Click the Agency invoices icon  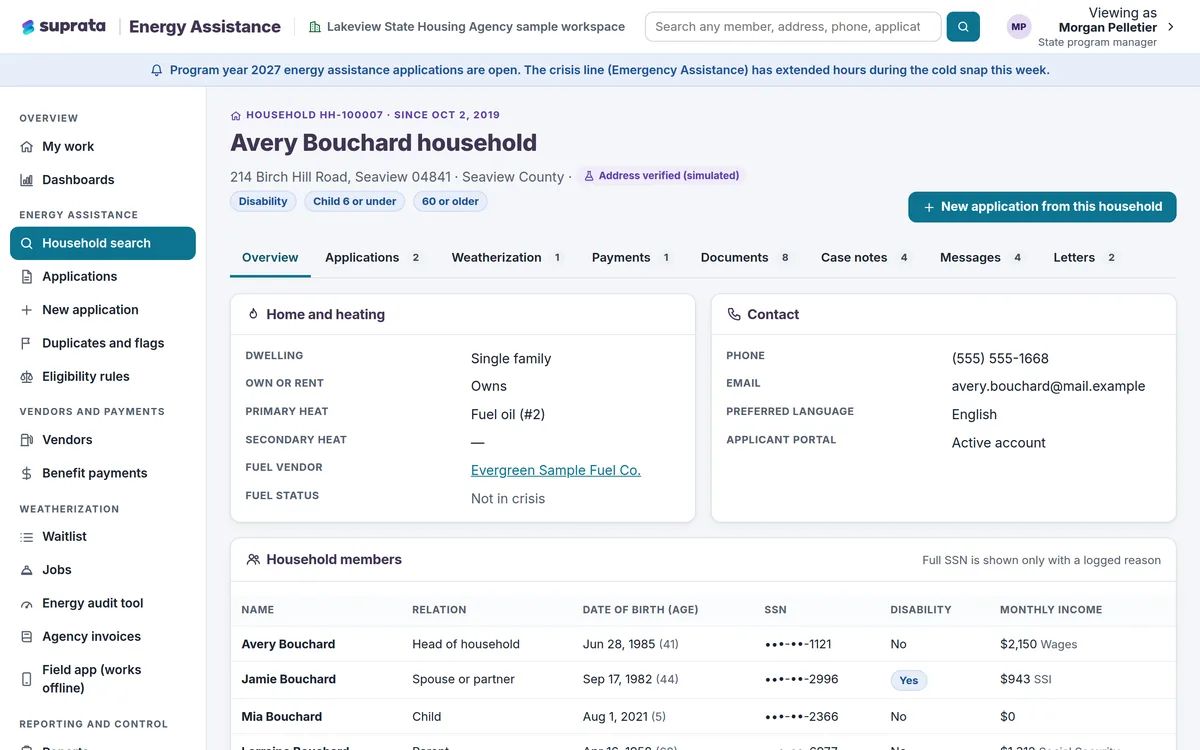(x=27, y=637)
